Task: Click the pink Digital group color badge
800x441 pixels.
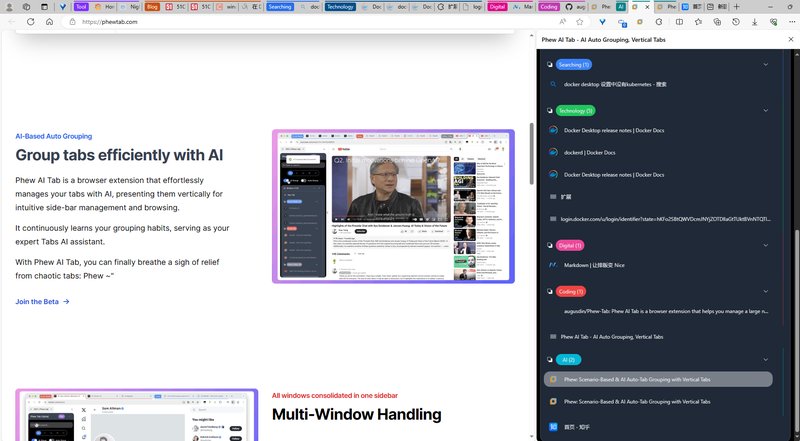Action: [570, 245]
